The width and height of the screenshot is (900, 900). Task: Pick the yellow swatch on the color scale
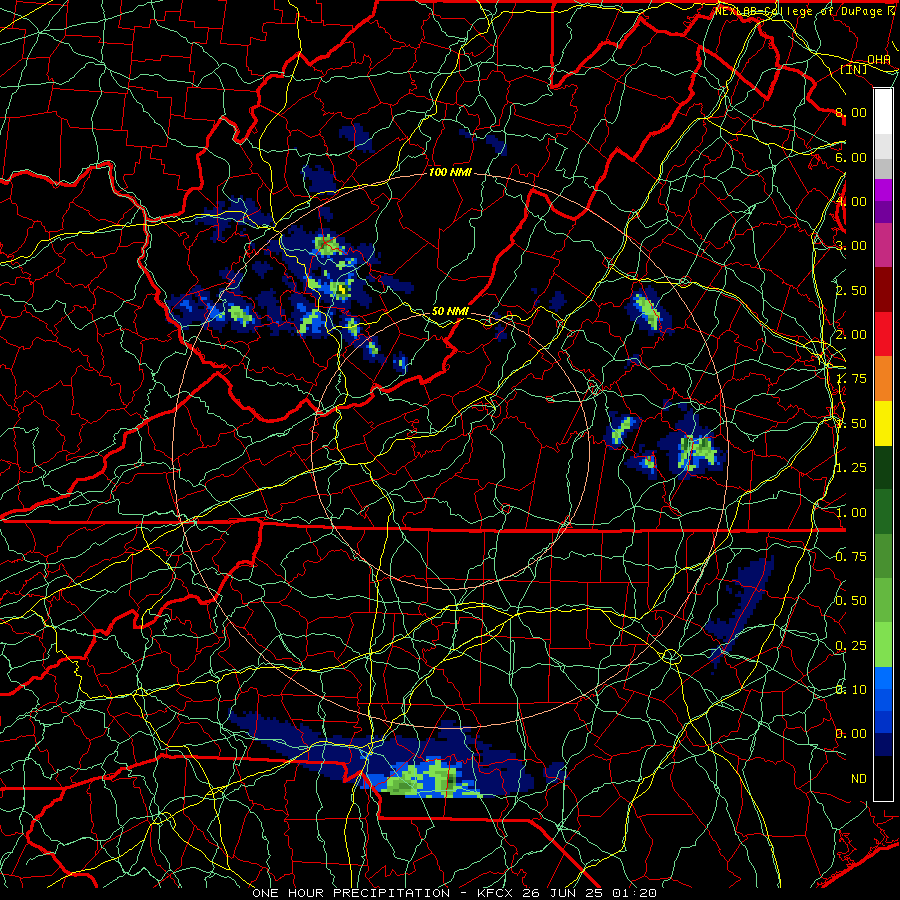883,423
